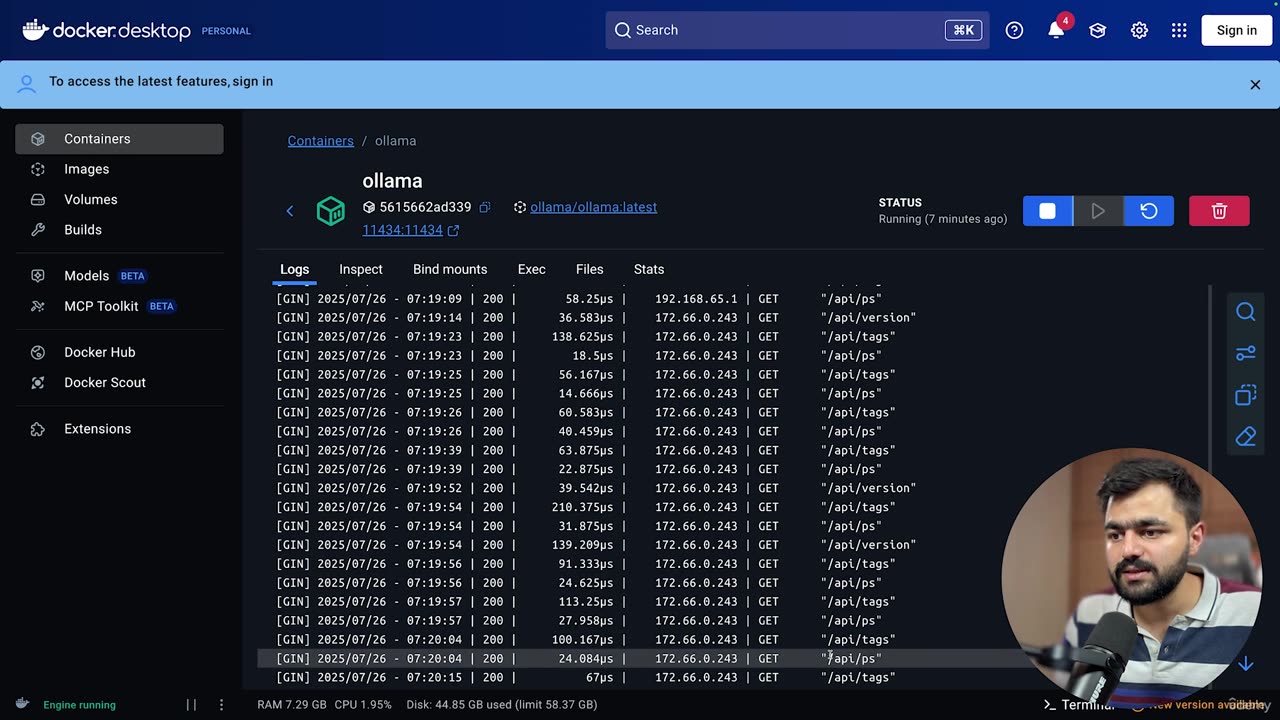Select the log line with 210.375µs

coord(735,507)
